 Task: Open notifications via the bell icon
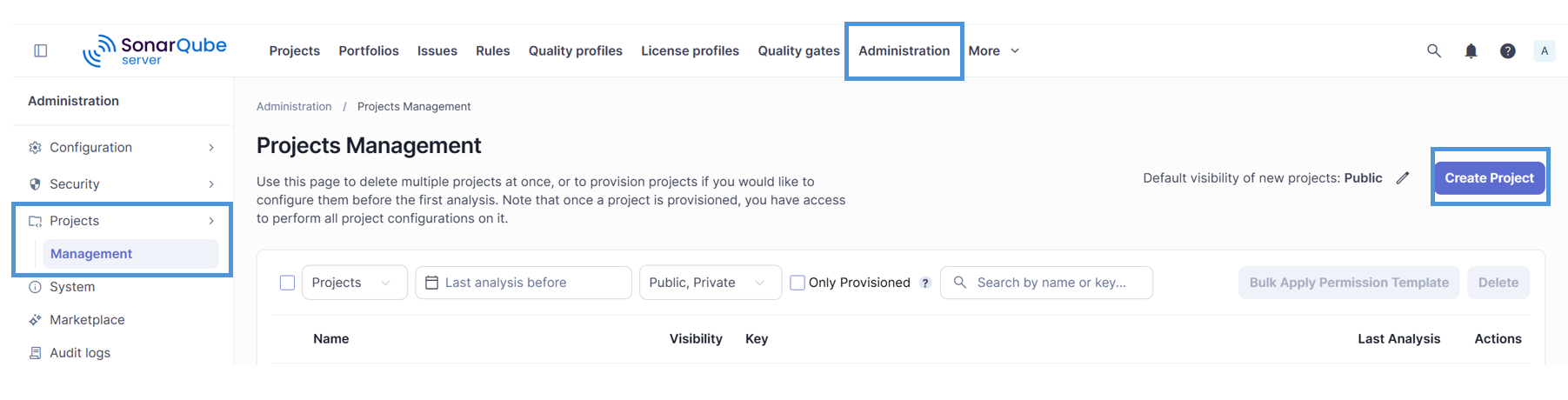tap(1471, 50)
